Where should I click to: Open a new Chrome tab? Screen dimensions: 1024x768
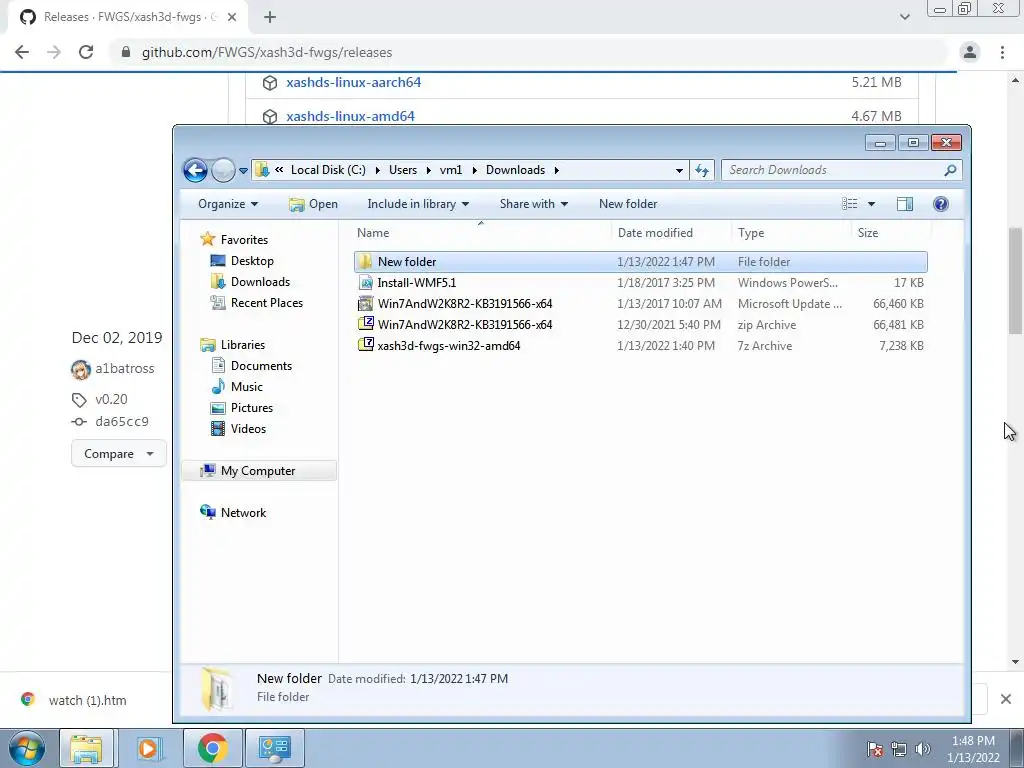point(270,18)
